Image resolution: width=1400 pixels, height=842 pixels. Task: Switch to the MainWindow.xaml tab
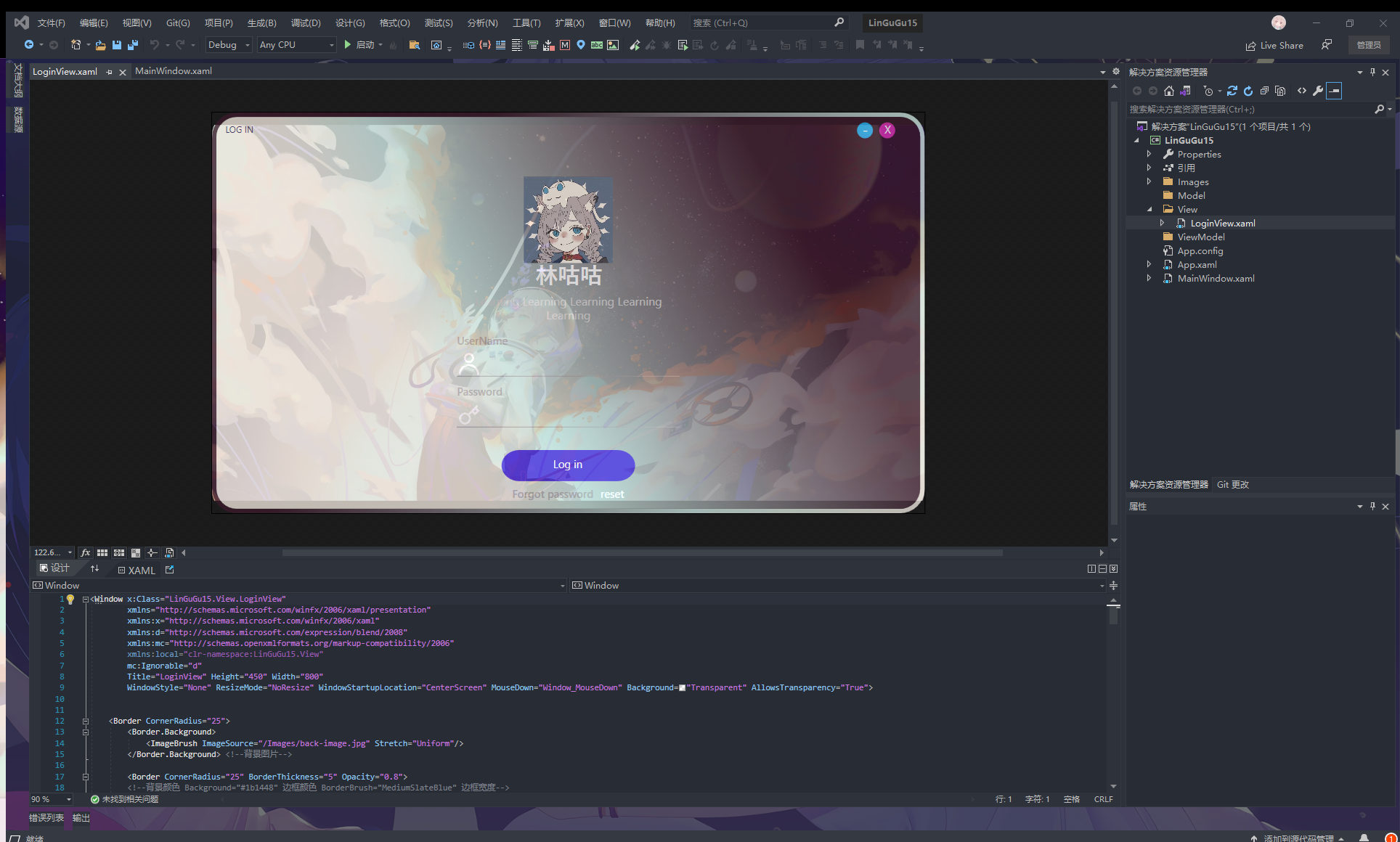(x=173, y=71)
